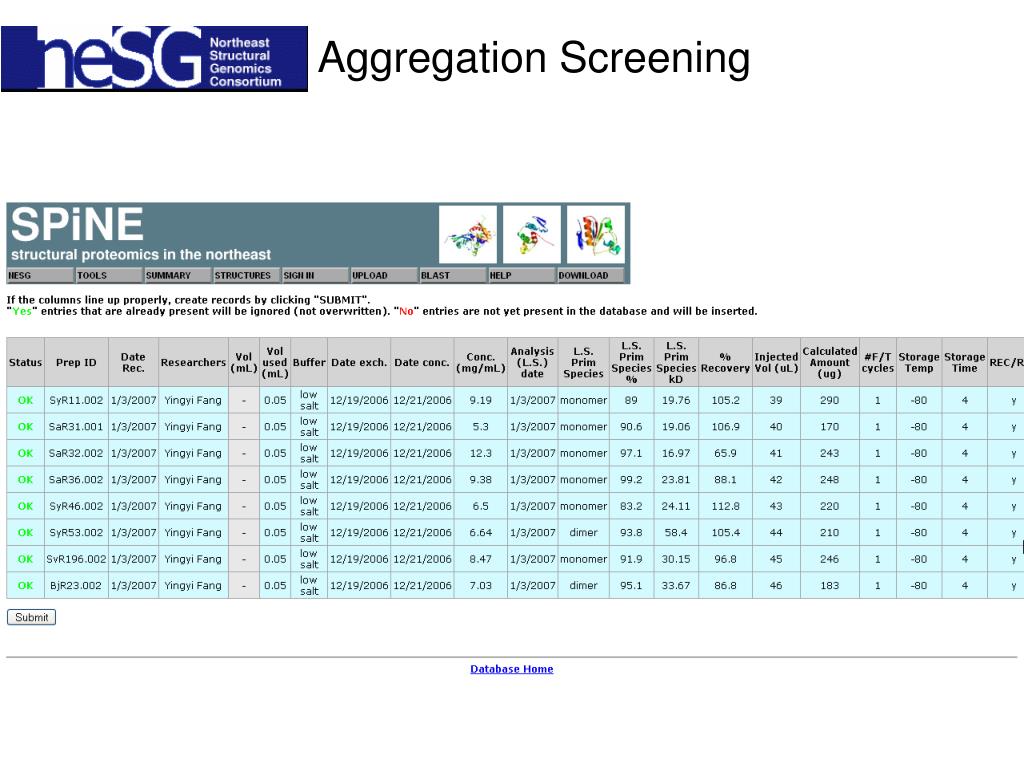Select Prep ID SaR36.002 cell

(x=76, y=479)
